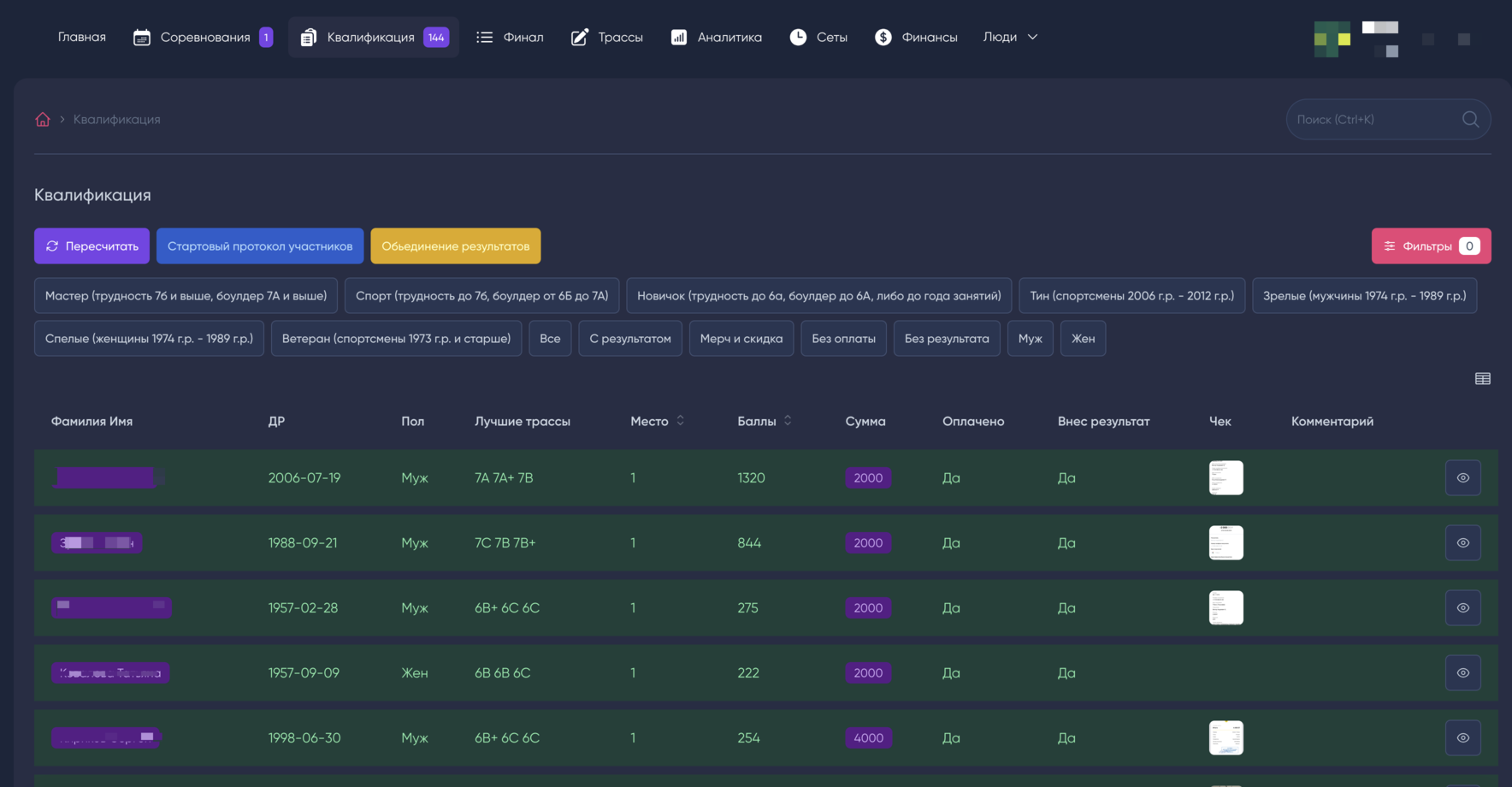Sort table by Место column

tap(680, 421)
